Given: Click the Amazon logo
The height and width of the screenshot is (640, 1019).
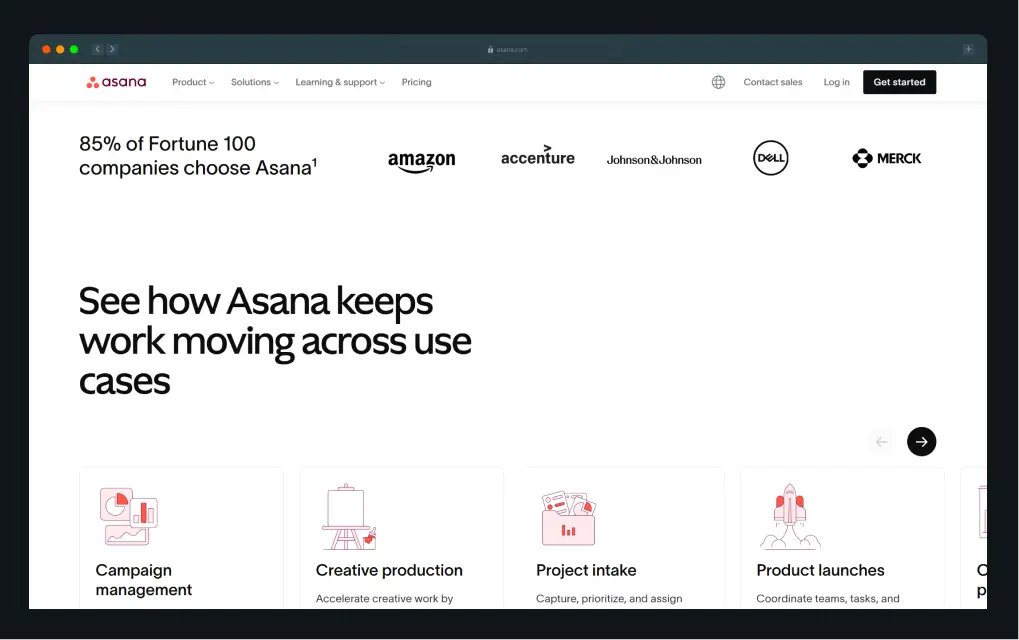Looking at the screenshot, I should 422,161.
